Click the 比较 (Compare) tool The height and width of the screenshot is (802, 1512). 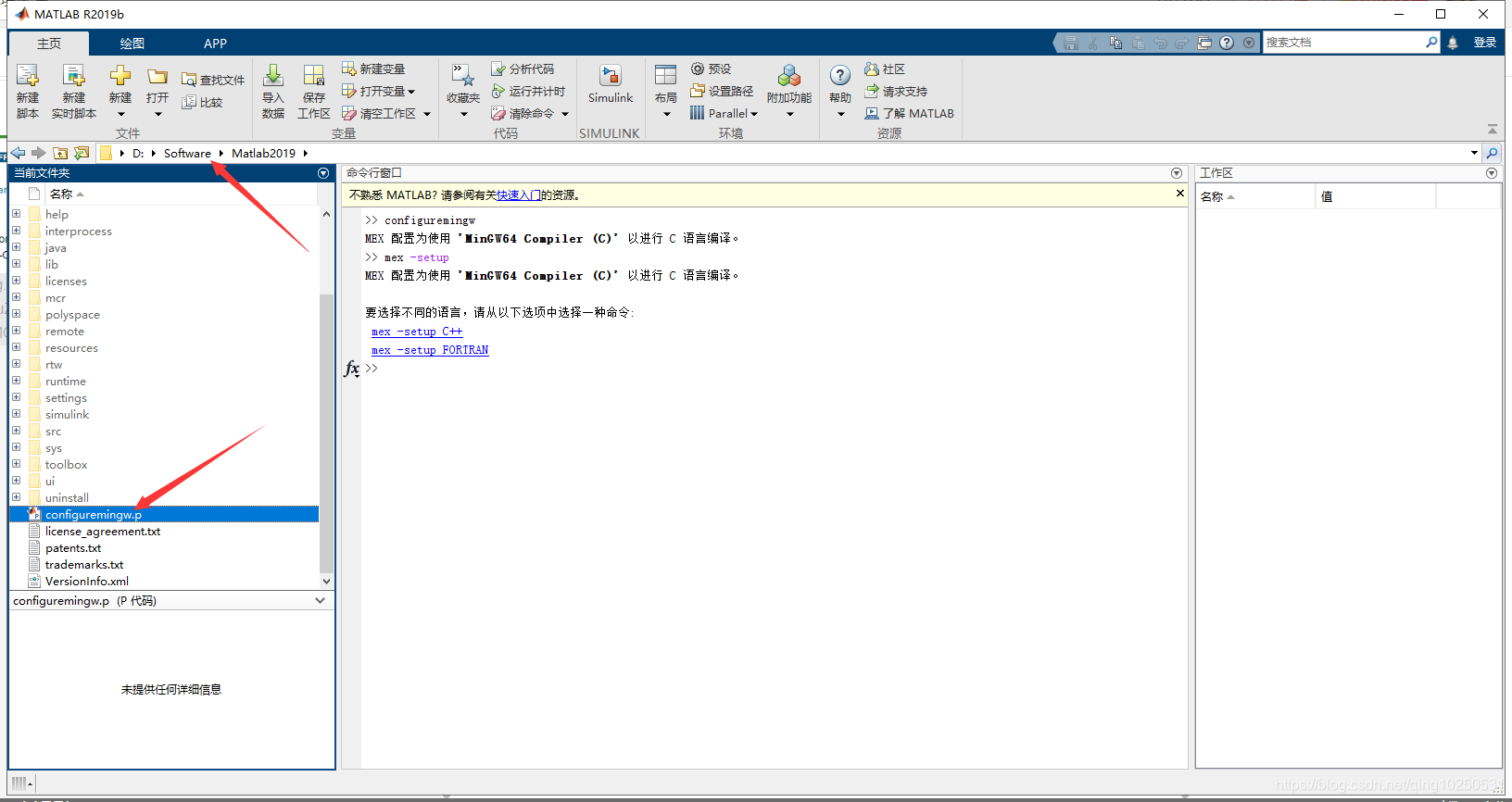point(203,102)
